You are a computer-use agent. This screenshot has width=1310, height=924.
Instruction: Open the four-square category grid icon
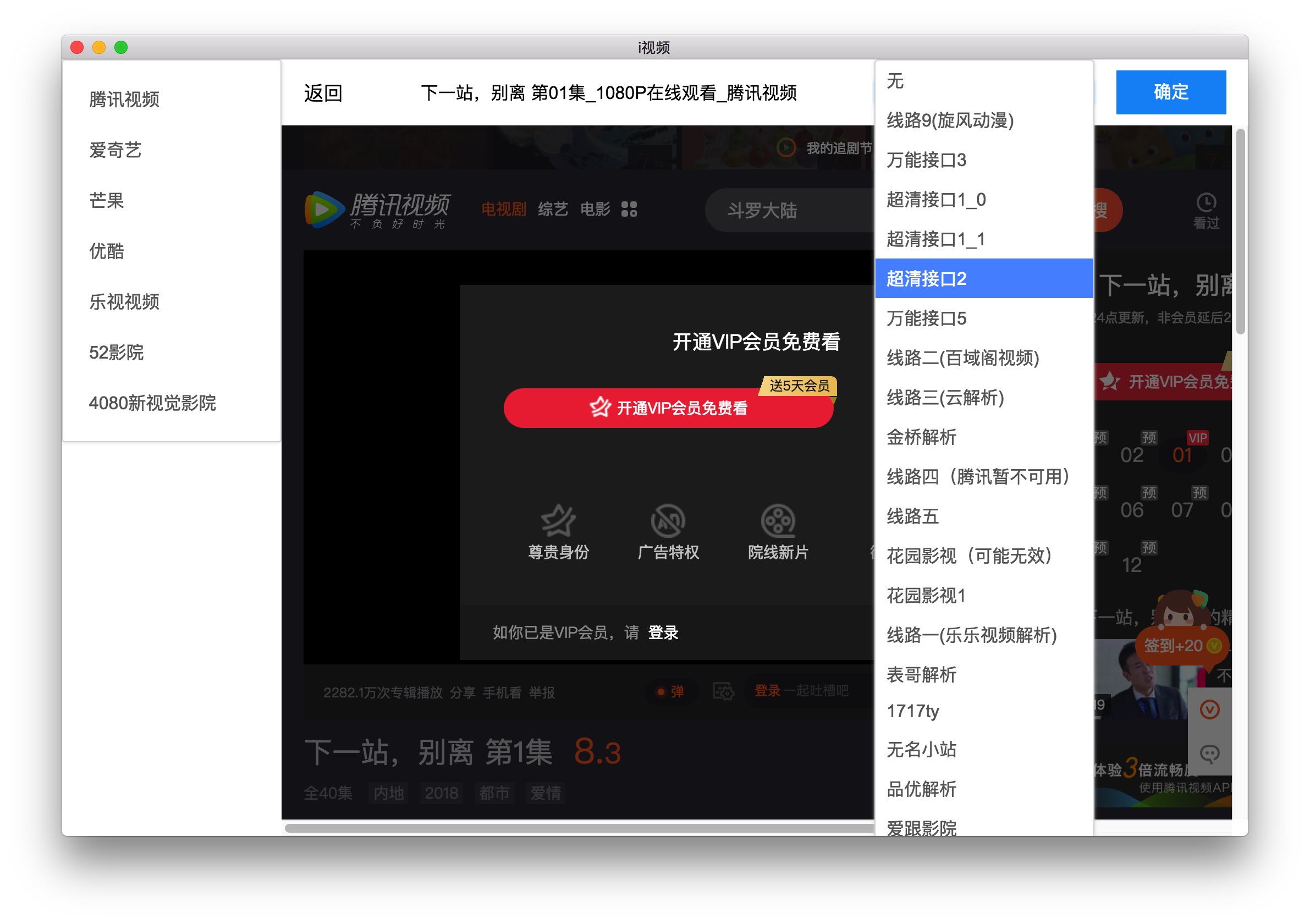pyautogui.click(x=629, y=209)
